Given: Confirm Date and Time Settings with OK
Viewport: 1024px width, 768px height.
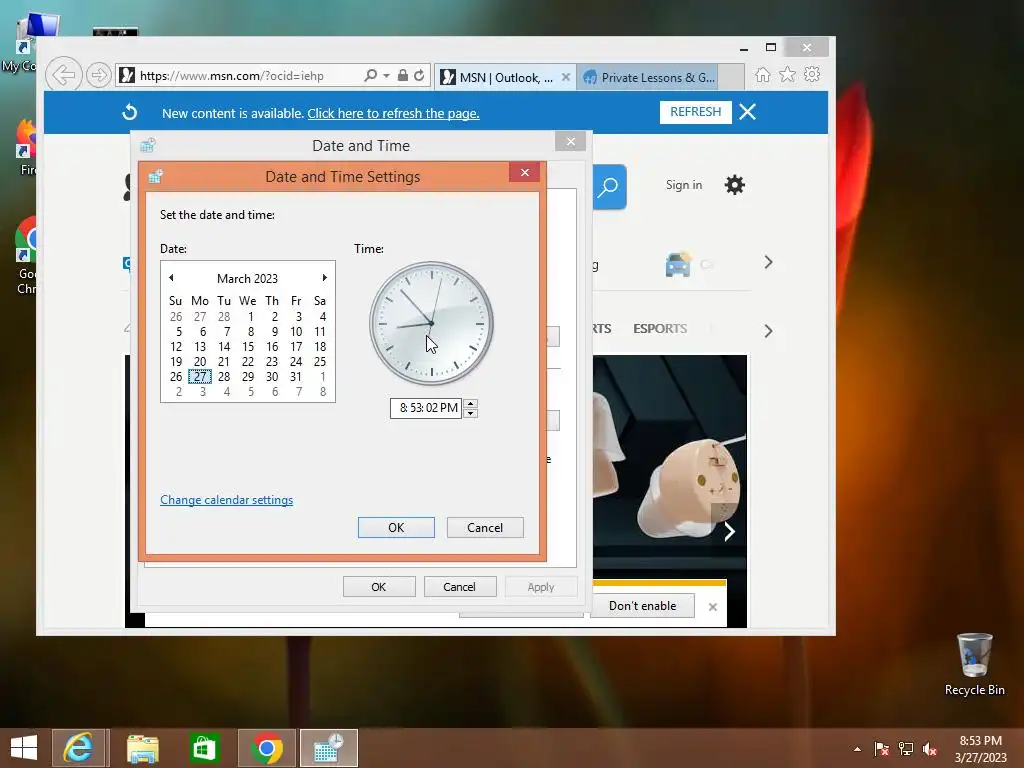Looking at the screenshot, I should click(396, 528).
